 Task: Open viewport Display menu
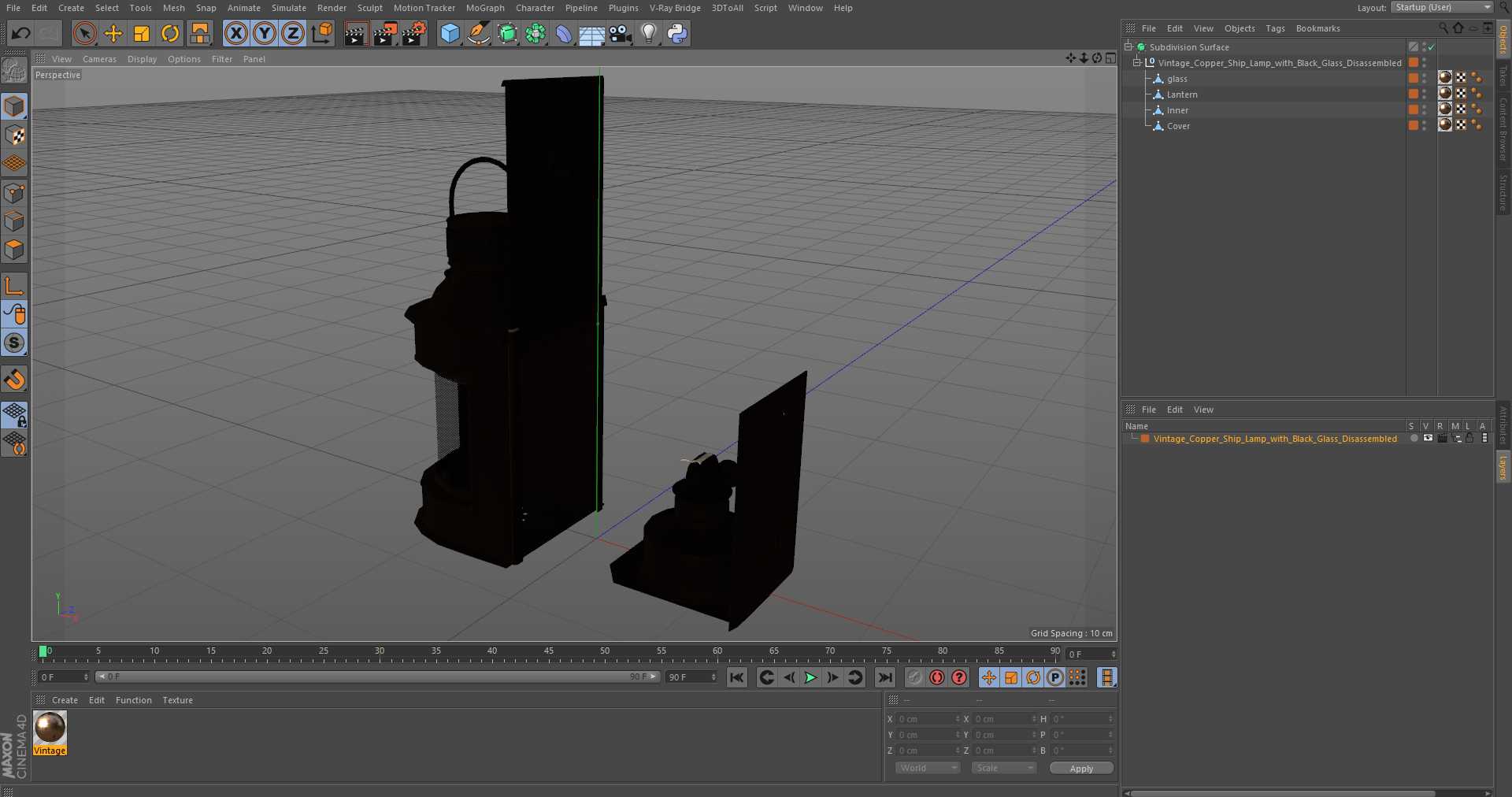point(142,59)
